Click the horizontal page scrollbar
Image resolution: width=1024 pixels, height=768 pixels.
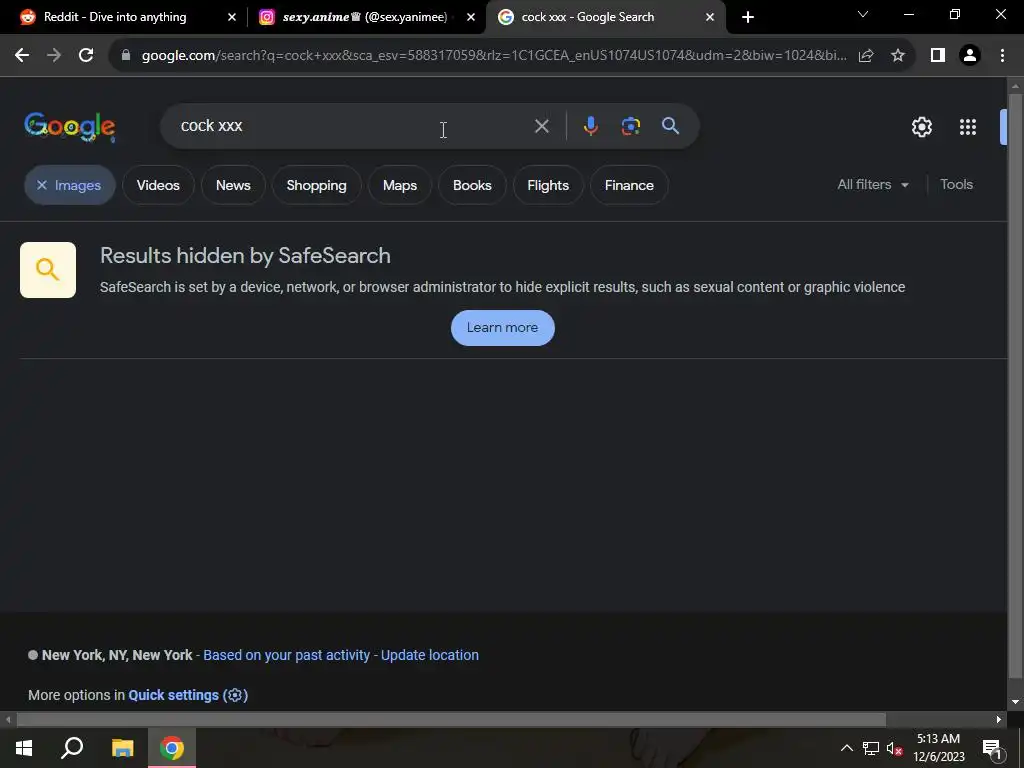click(451, 720)
